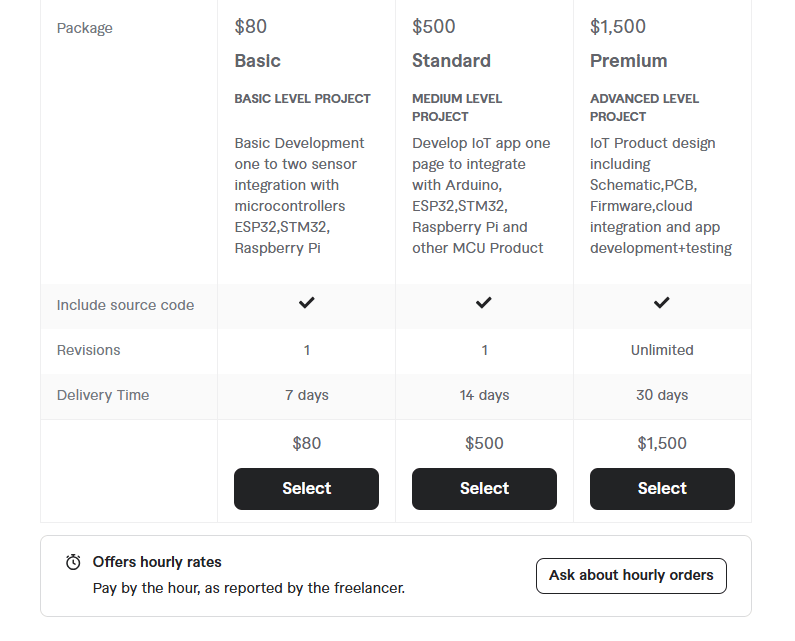This screenshot has height=641, width=795.
Task: Click the Package column label
Action: [x=85, y=28]
